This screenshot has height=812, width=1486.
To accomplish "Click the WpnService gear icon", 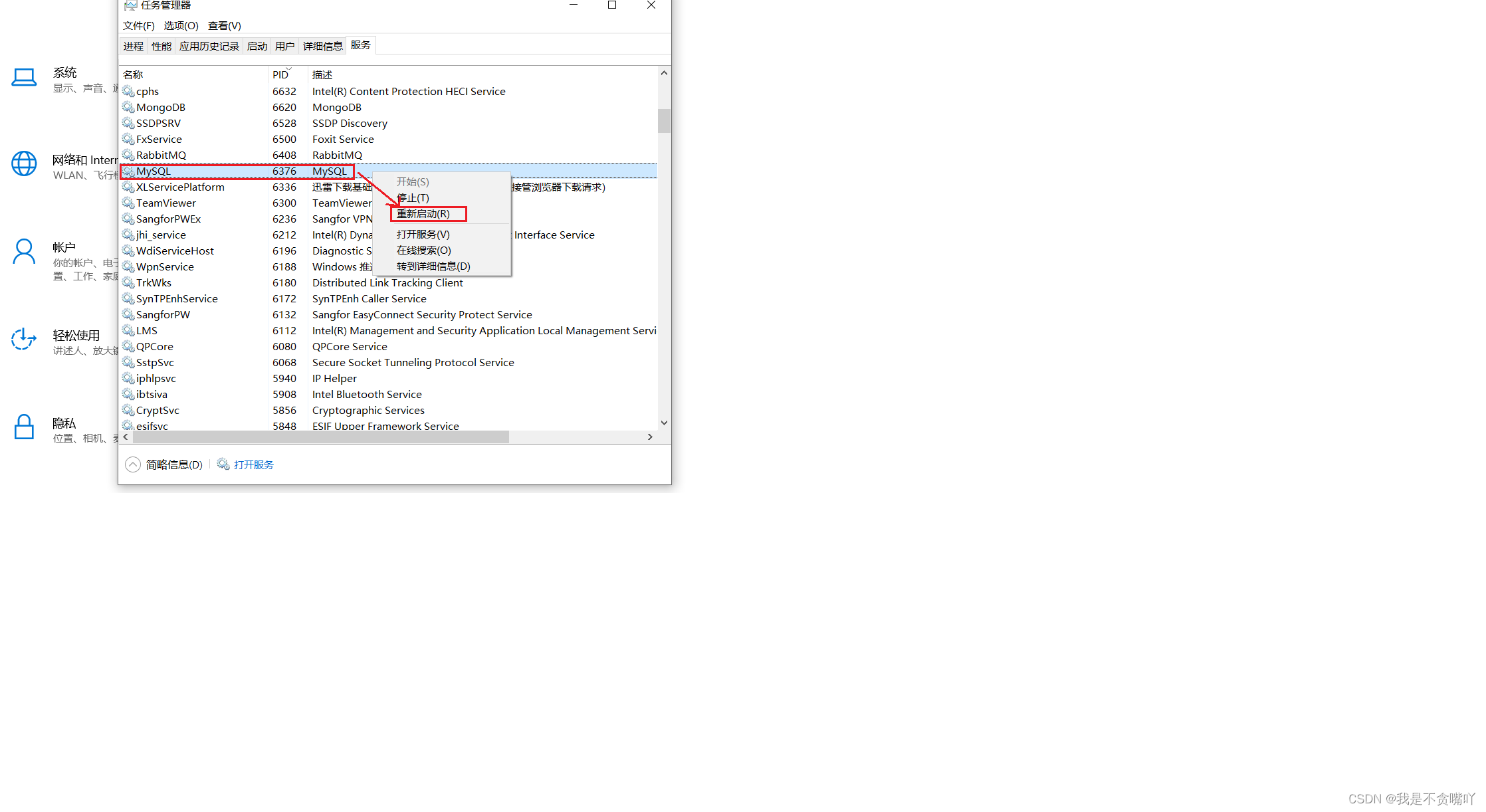I will point(128,266).
